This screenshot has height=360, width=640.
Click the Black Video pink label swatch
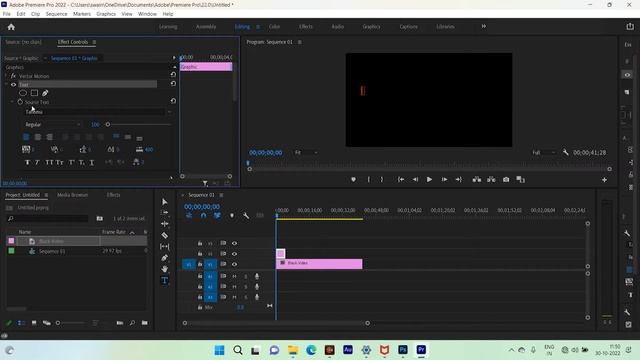pyautogui.click(x=11, y=241)
